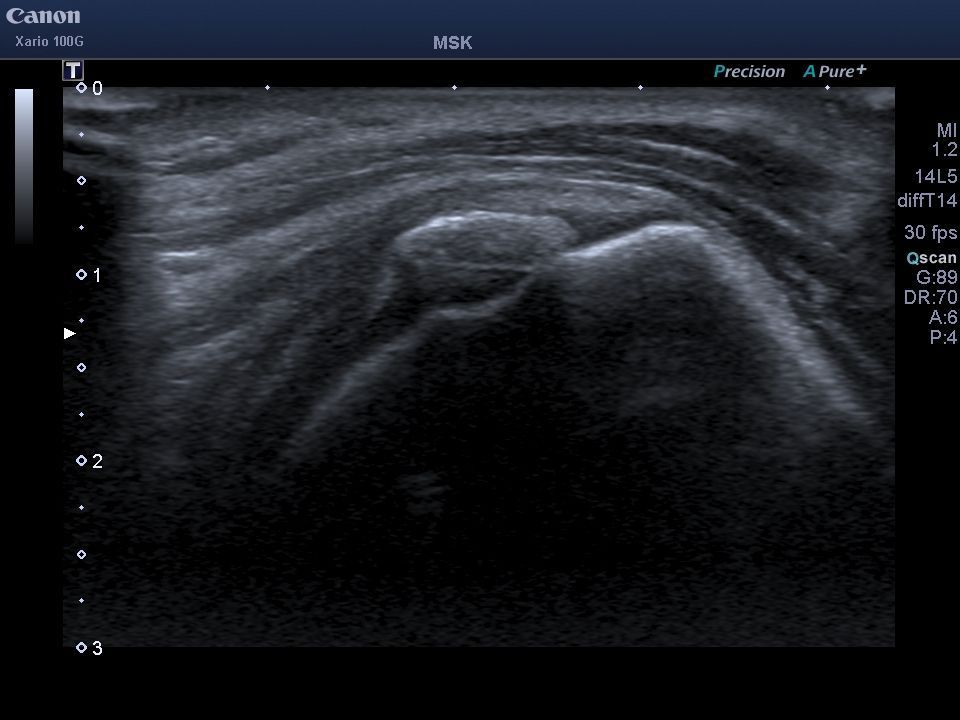960x720 pixels.
Task: Click the 30 fps frame rate readout
Action: coord(930,233)
